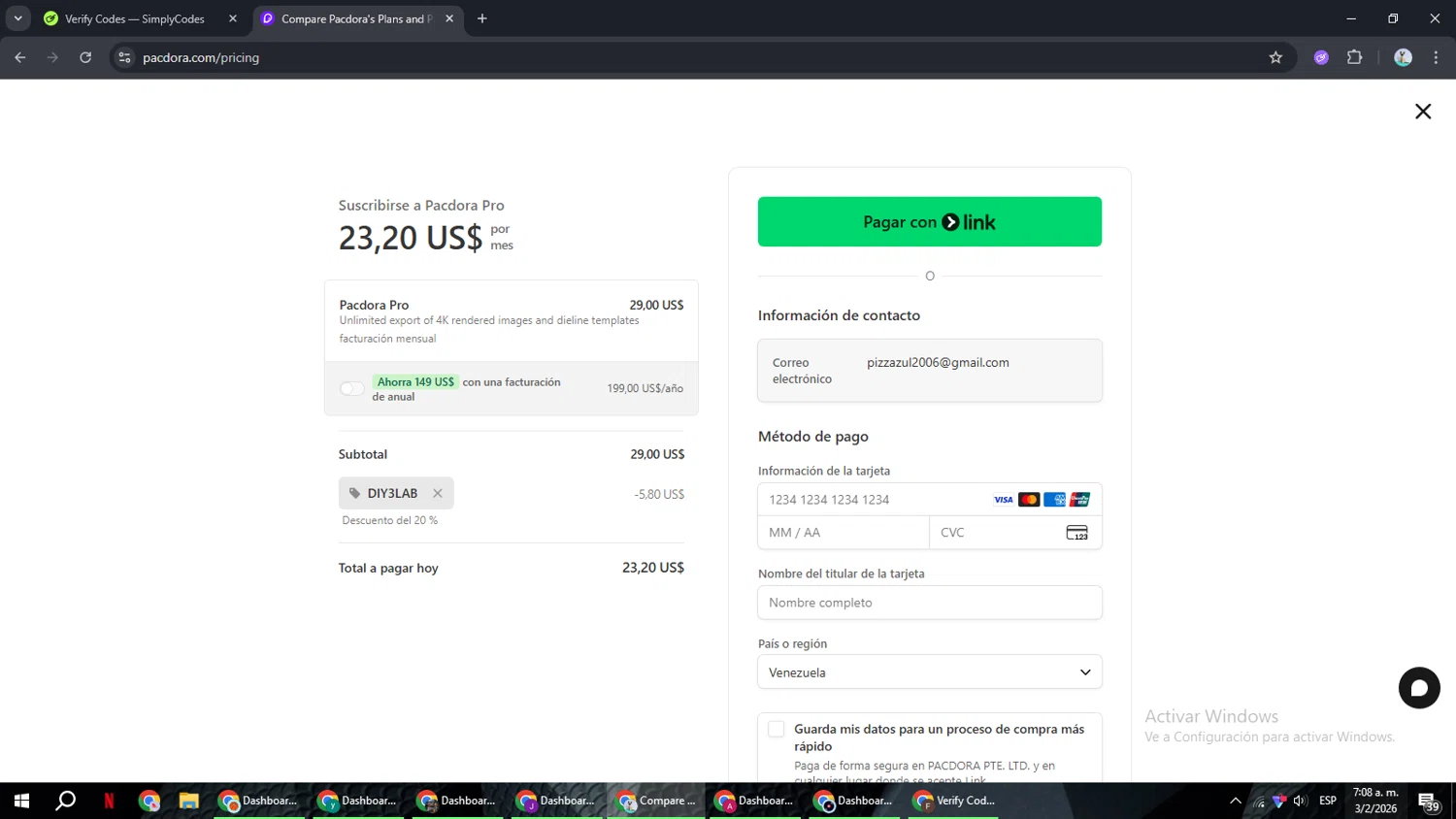Open the Chrome profile avatar
1456x819 pixels.
click(x=1403, y=57)
